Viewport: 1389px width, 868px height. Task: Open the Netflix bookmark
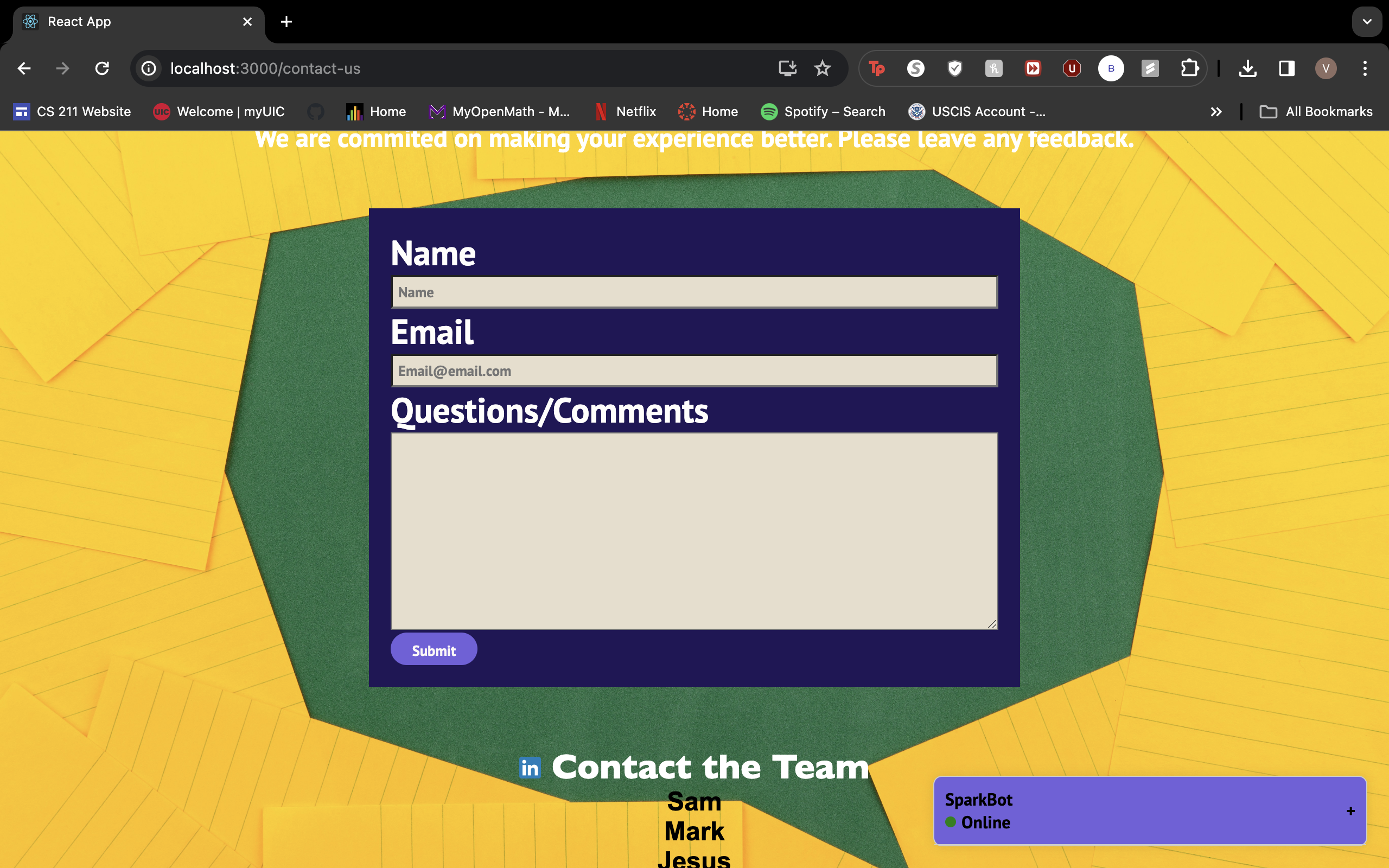626,112
